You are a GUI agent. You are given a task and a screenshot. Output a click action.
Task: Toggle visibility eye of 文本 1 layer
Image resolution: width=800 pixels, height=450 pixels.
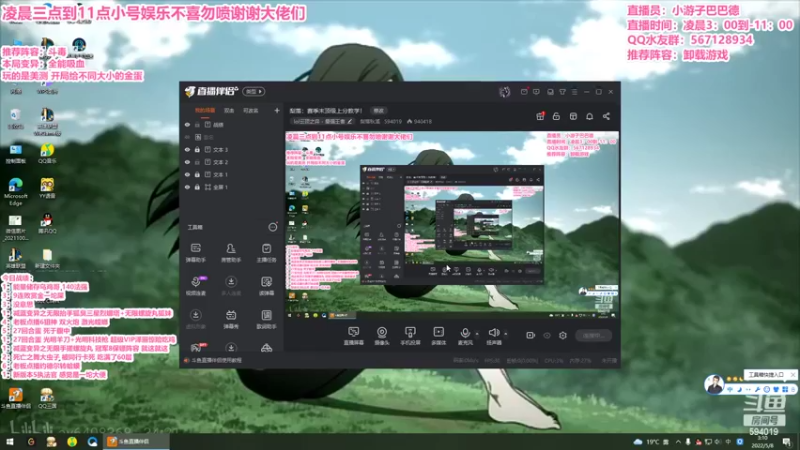(187, 174)
